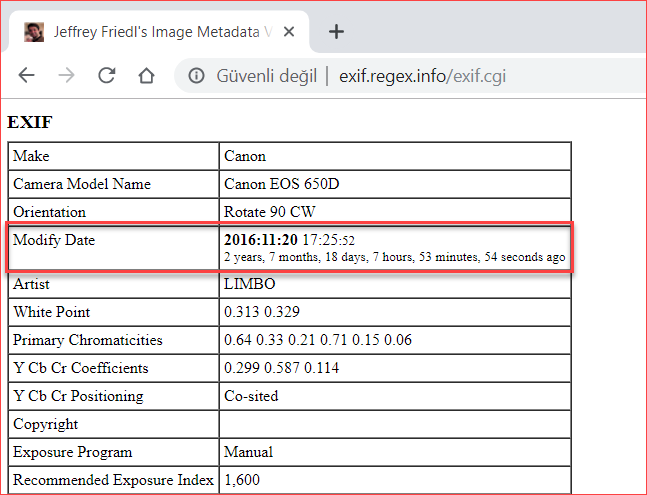Select the EXIF section heading

point(30,122)
